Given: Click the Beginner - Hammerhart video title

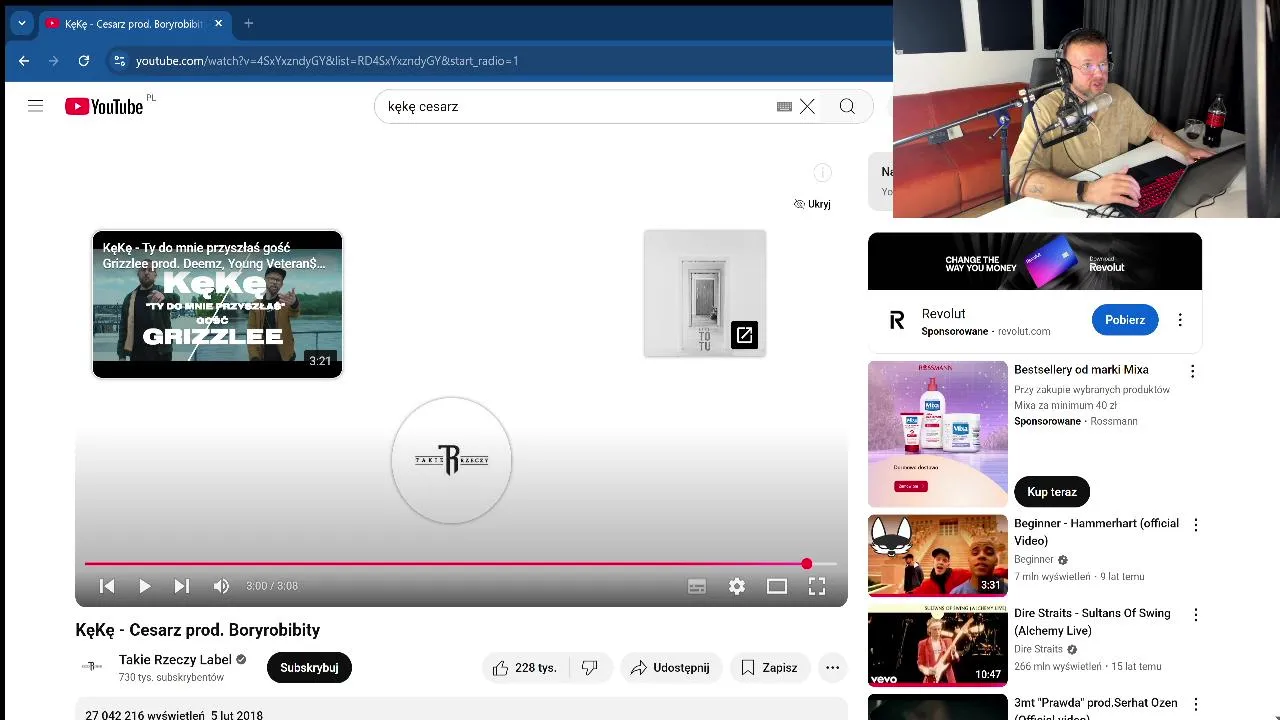Looking at the screenshot, I should 1096,532.
